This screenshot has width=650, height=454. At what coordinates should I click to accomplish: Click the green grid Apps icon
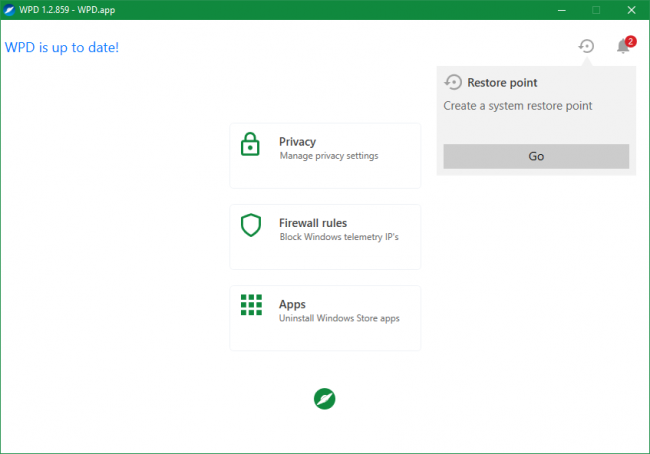(x=251, y=305)
